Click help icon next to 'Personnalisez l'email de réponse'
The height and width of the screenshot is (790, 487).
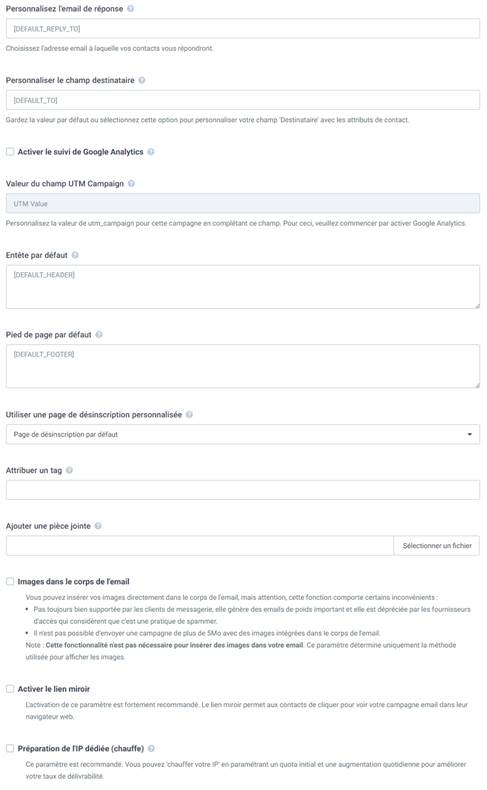(x=130, y=9)
